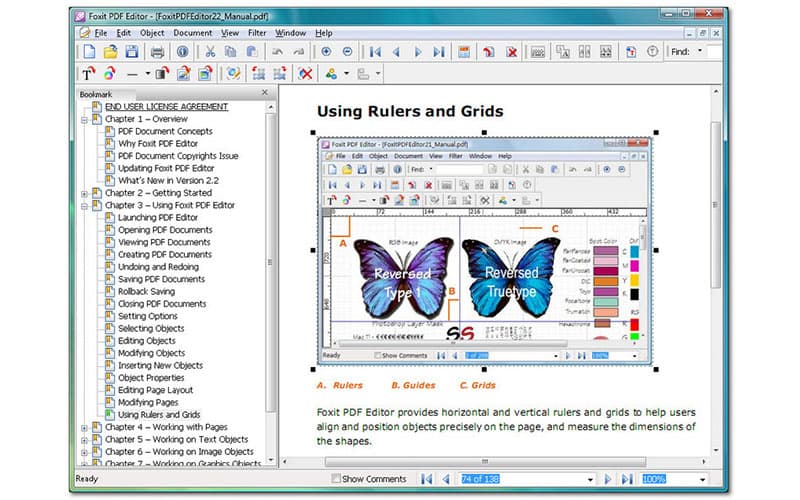Open the align objects dropdown arrow
This screenshot has width=800, height=500.
346,74
